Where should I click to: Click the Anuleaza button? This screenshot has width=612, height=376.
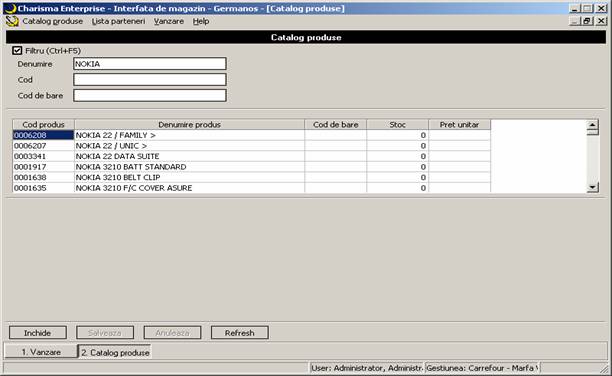tap(172, 333)
